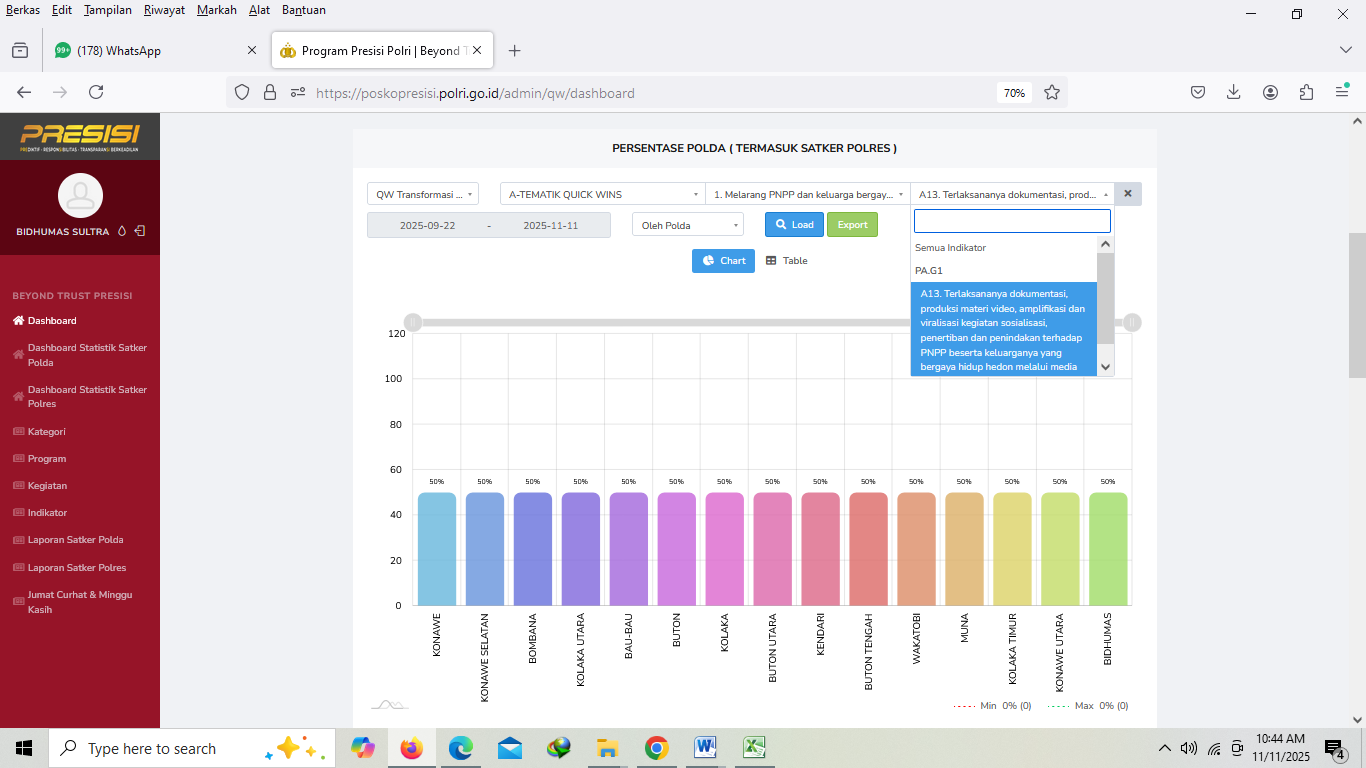Open the QW Transformasi dropdown
Image resolution: width=1366 pixels, height=768 pixels.
(423, 194)
